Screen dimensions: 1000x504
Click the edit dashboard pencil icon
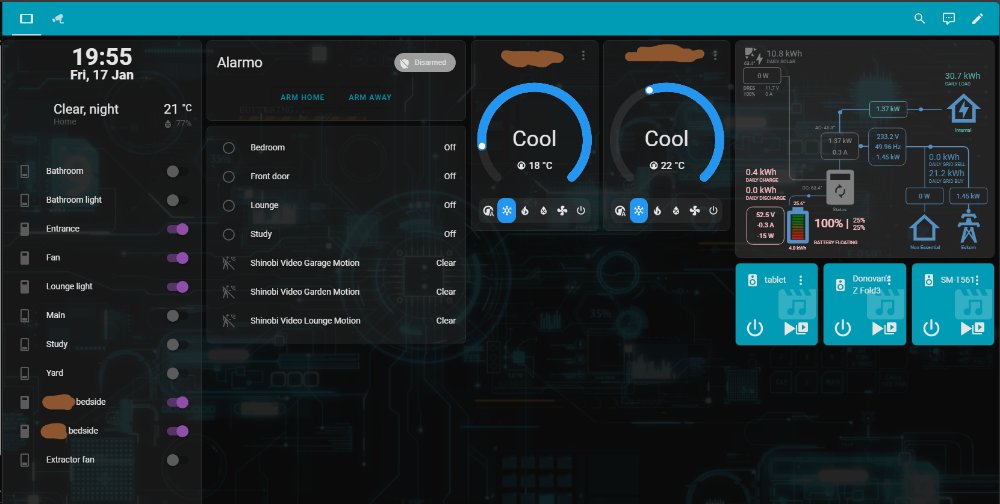978,19
